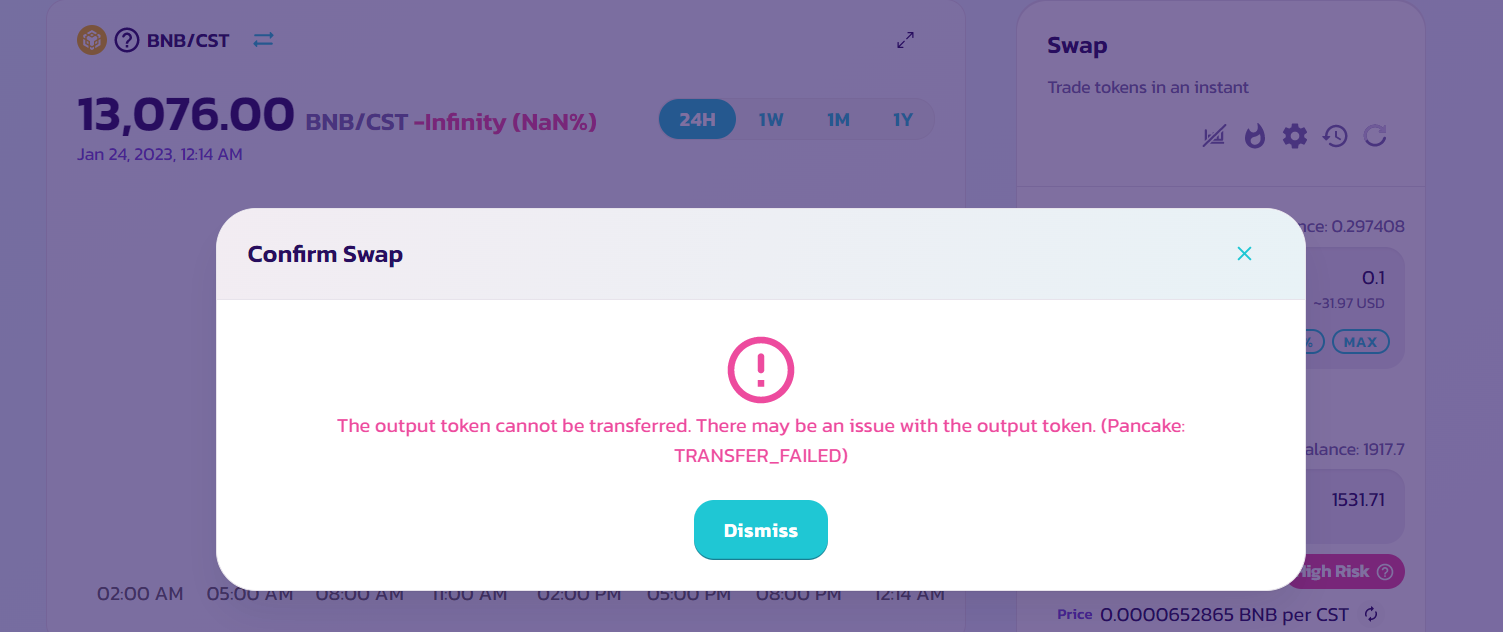Open swap settings gear
1503x632 pixels.
(x=1295, y=136)
